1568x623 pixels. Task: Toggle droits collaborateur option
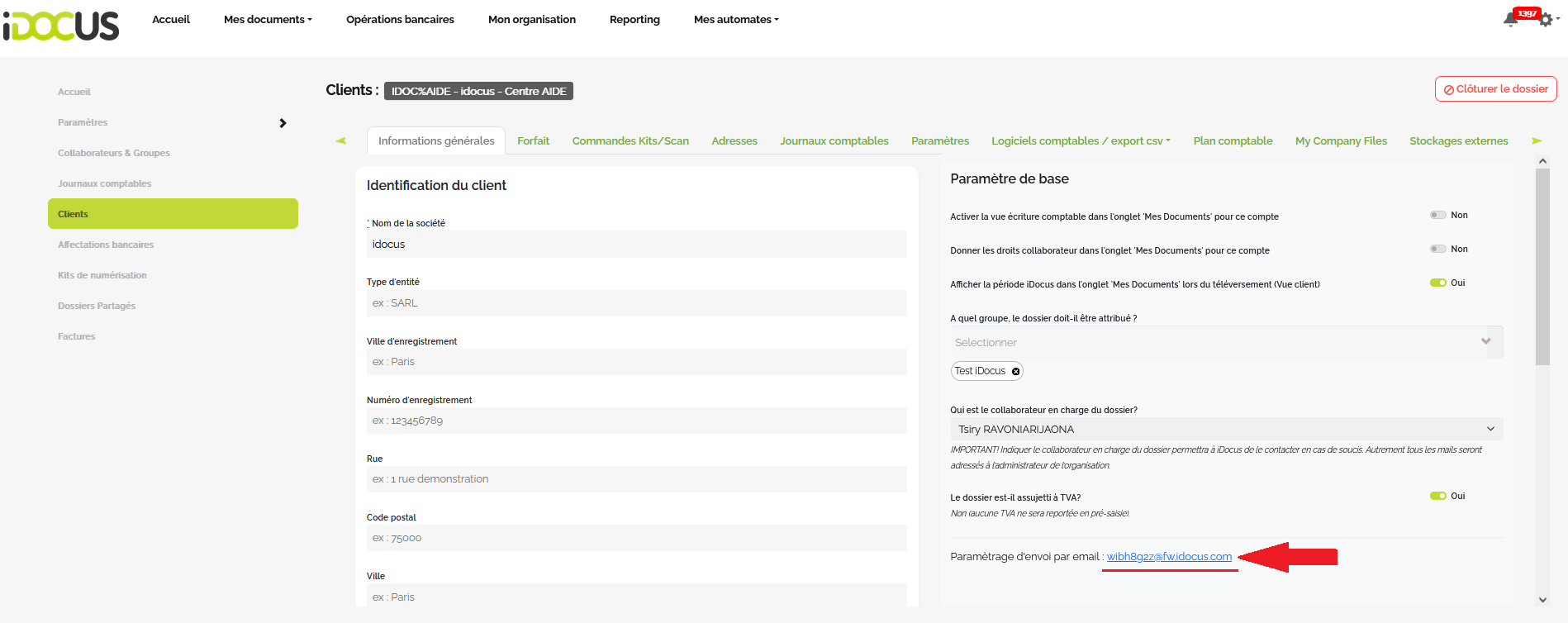[1437, 249]
